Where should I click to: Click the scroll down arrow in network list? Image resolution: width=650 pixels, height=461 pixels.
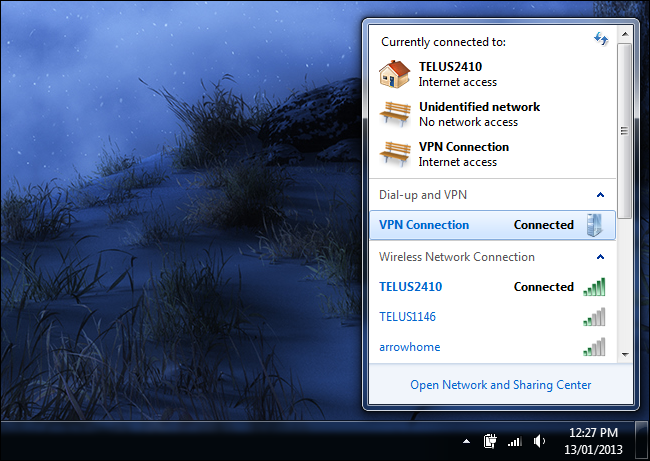pyautogui.click(x=625, y=354)
